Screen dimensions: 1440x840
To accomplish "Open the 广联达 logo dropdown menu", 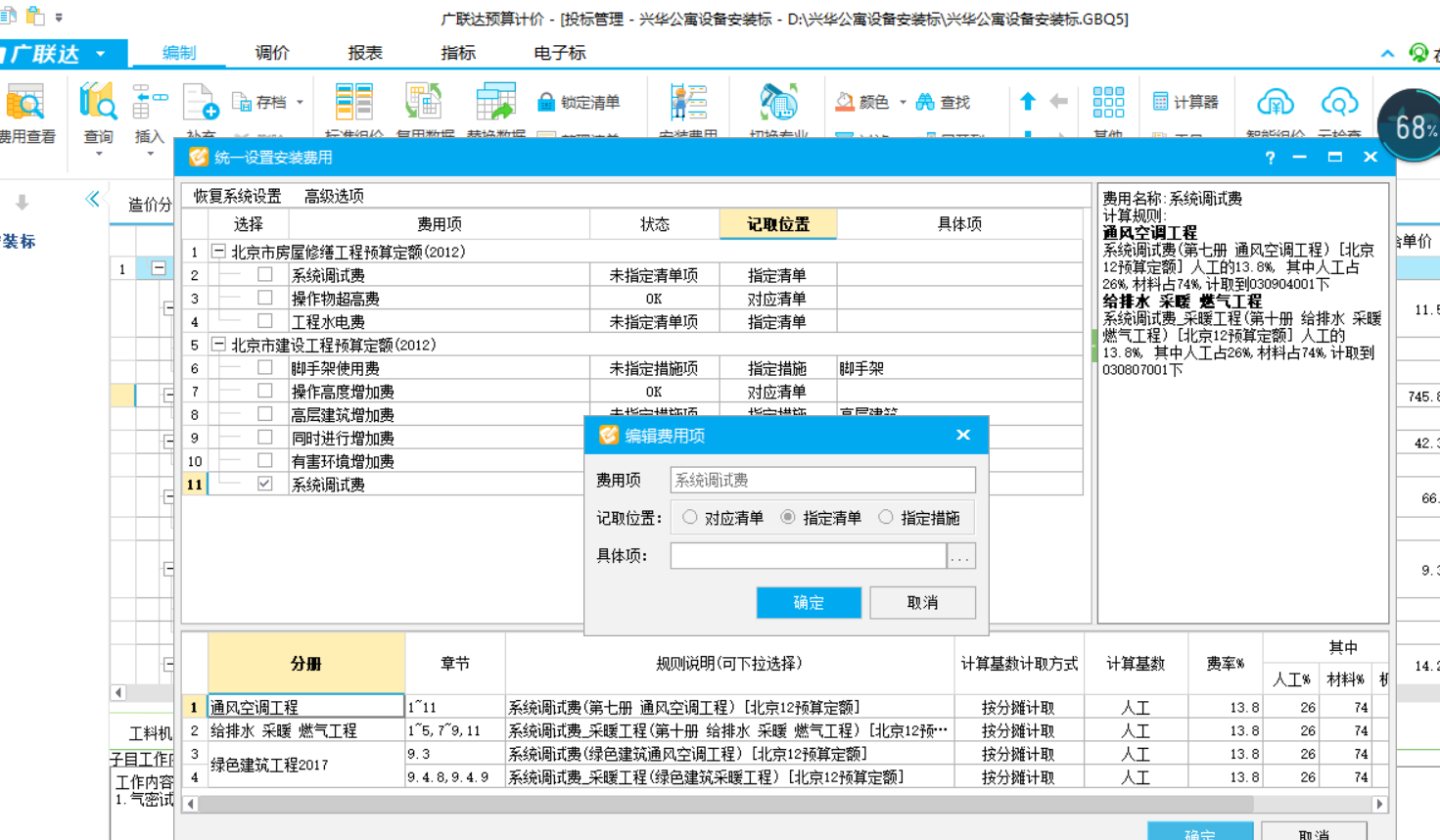I will (101, 54).
